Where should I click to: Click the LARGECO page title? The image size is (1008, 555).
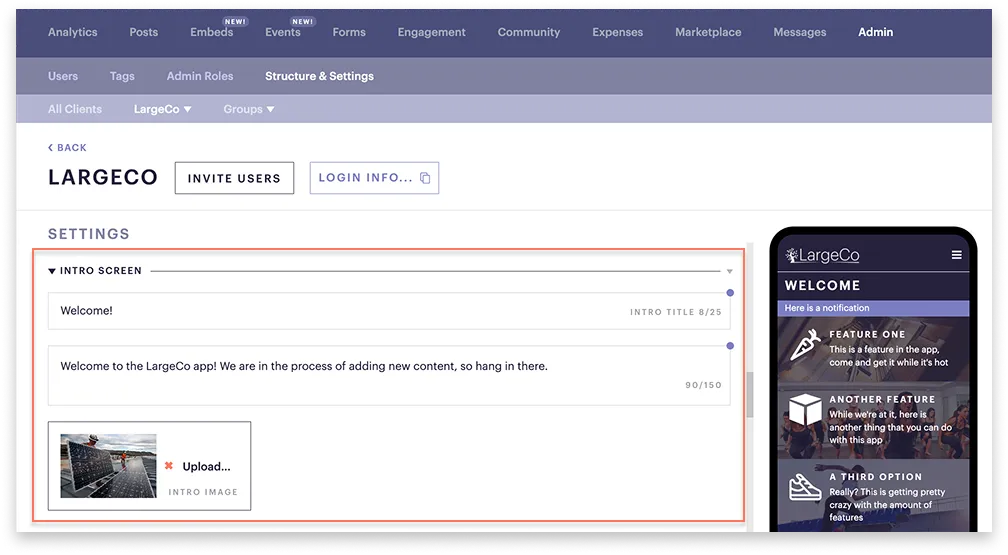tap(103, 177)
